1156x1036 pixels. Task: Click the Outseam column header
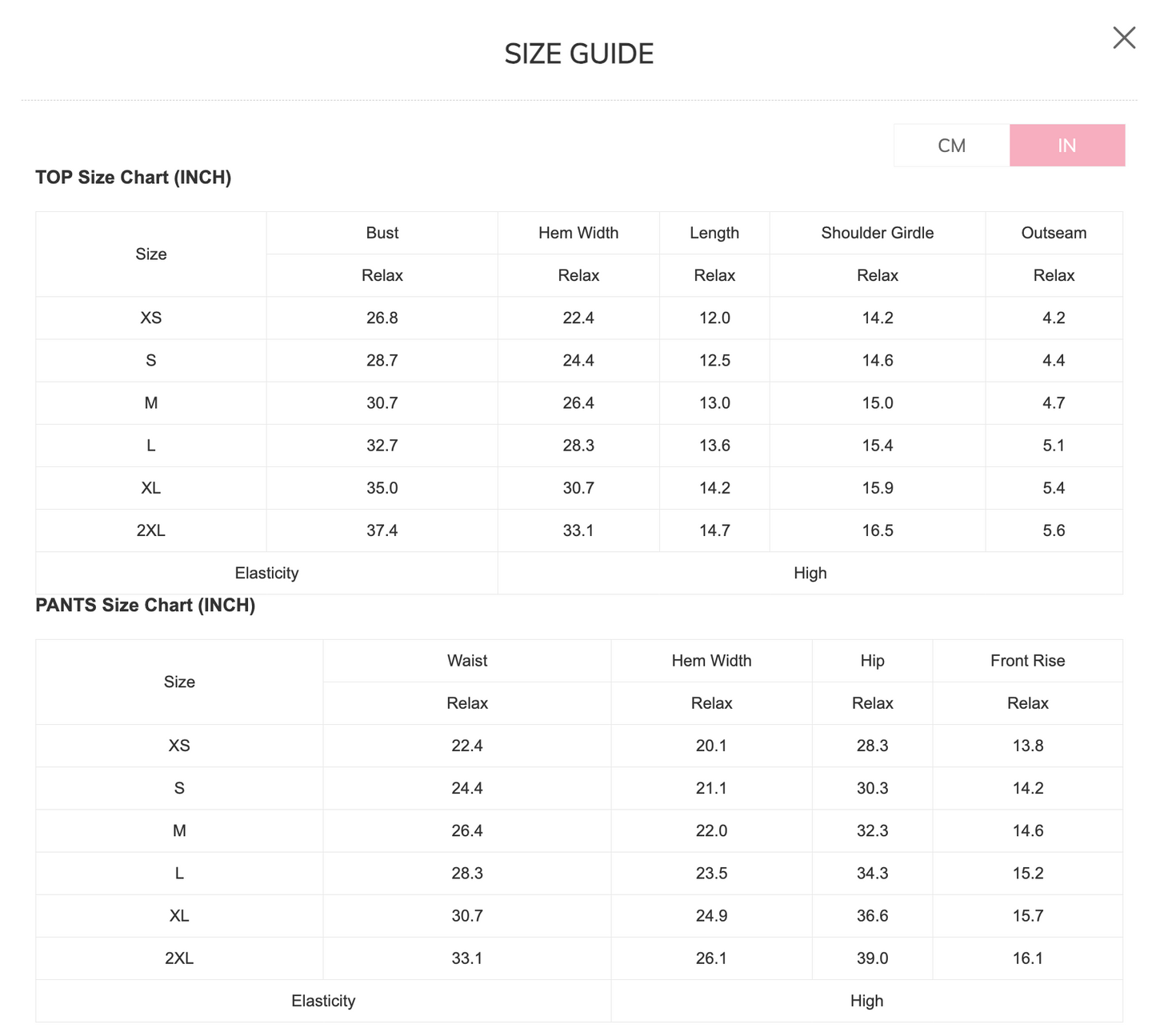point(1054,233)
